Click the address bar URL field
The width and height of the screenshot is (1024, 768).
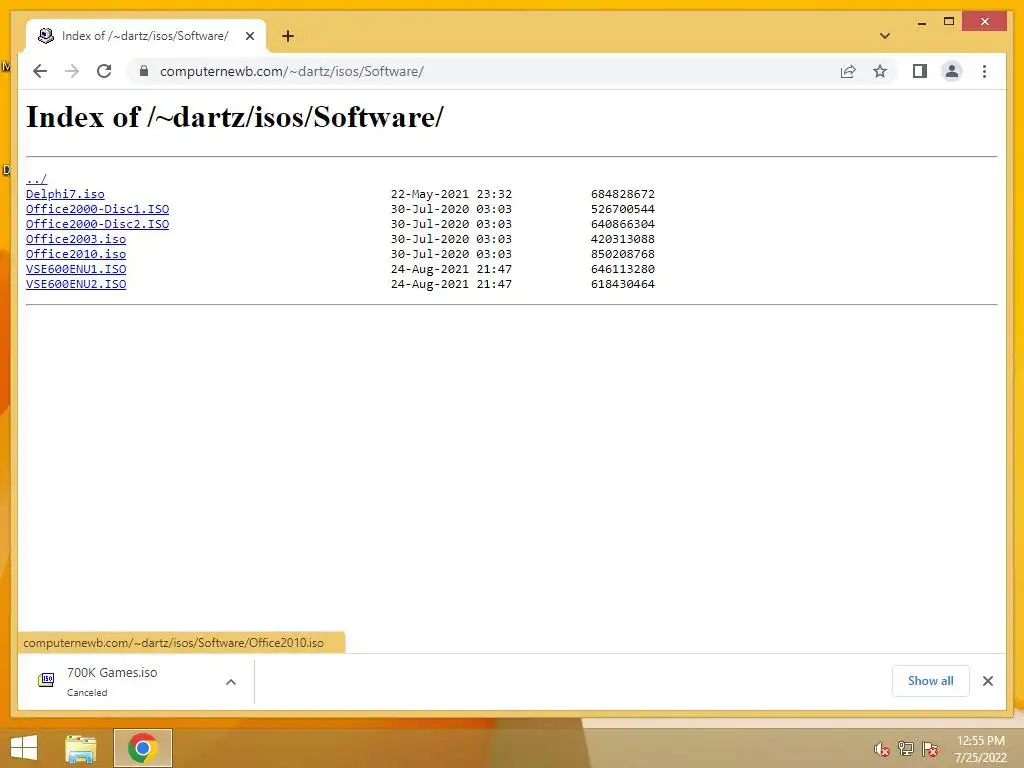click(x=291, y=71)
